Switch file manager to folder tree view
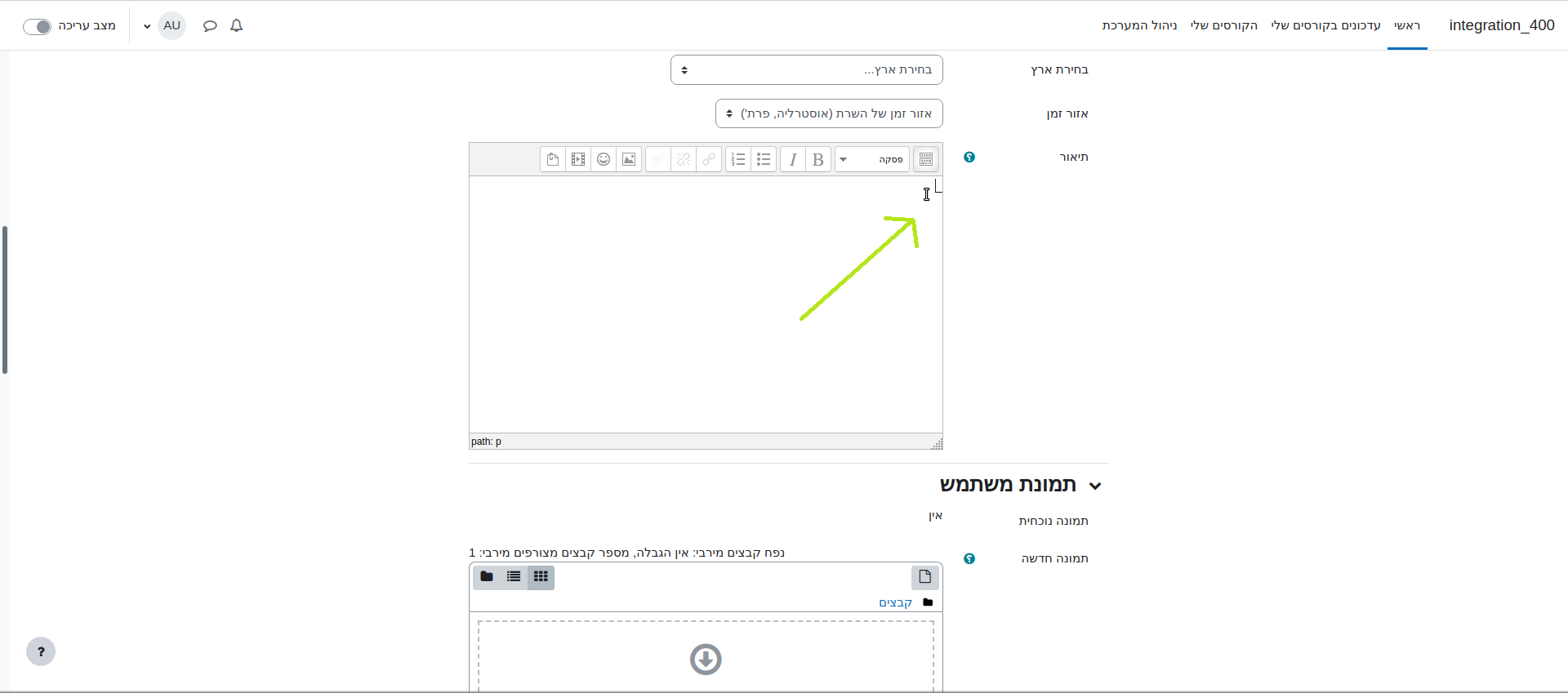Screen dimensions: 1568x693 click(487, 577)
